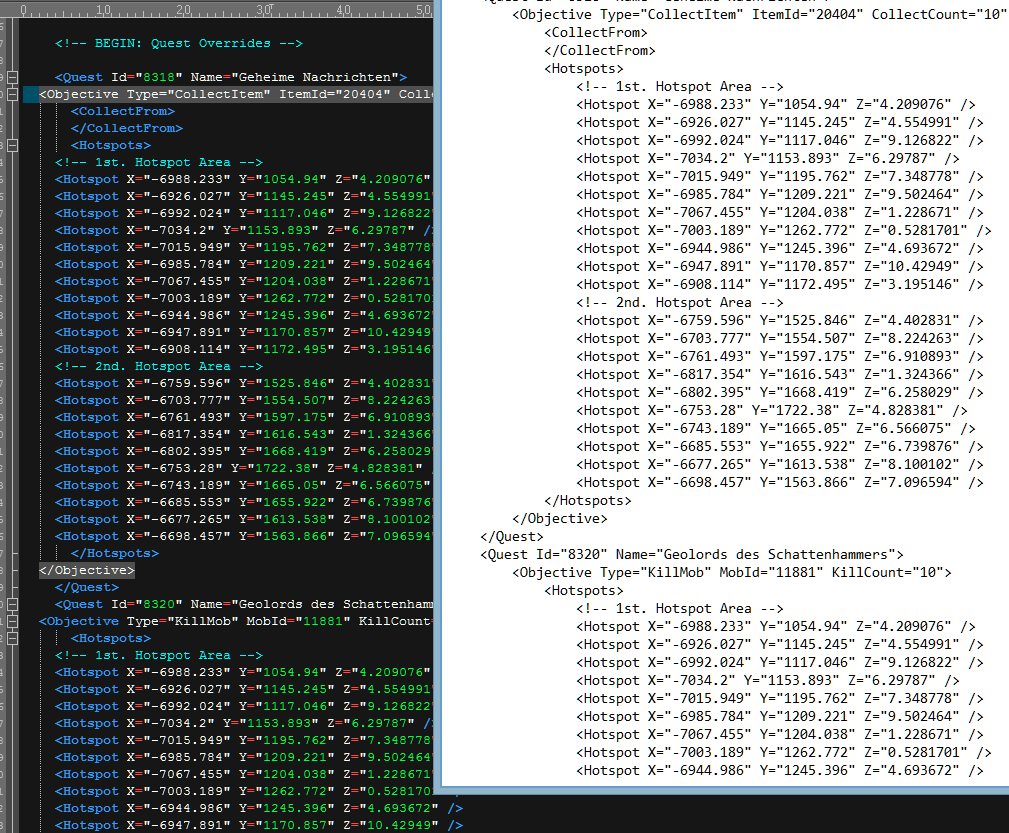This screenshot has width=1009, height=833.
Task: Collapse Hotspots fold under CollectItem objective
Action: click(x=13, y=145)
